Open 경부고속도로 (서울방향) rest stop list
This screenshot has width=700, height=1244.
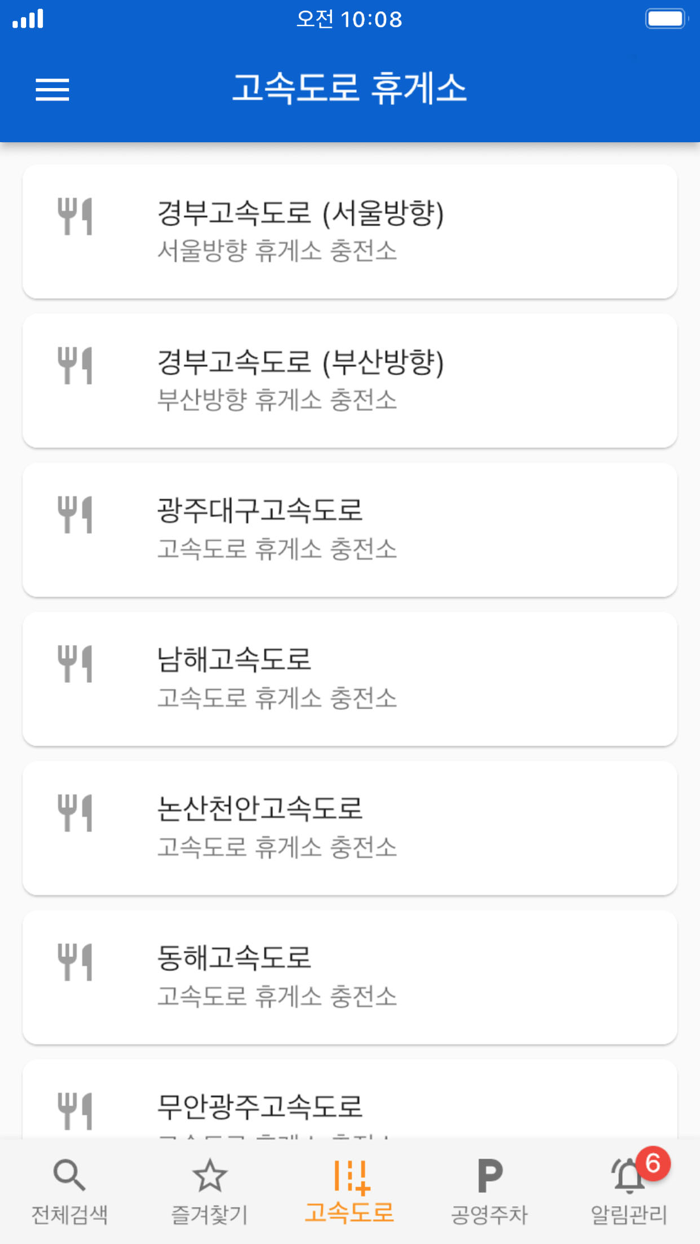(350, 231)
